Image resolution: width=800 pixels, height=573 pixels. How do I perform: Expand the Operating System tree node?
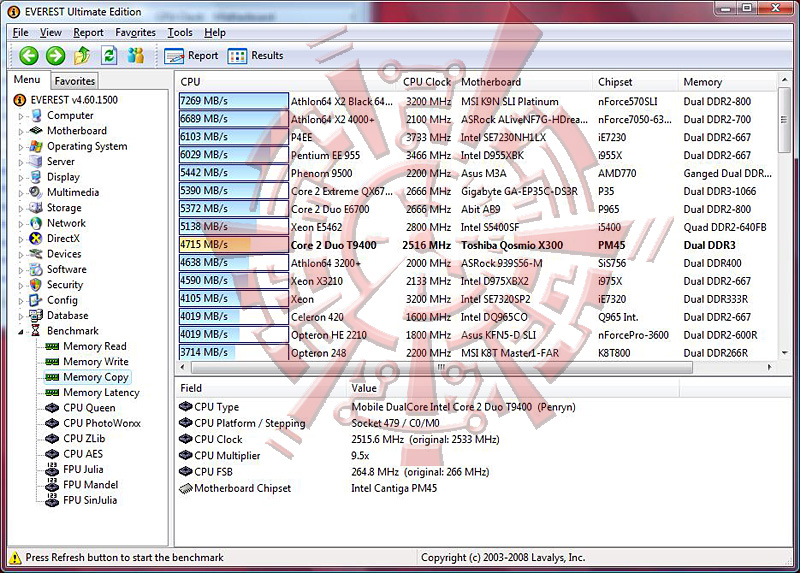pos(21,147)
